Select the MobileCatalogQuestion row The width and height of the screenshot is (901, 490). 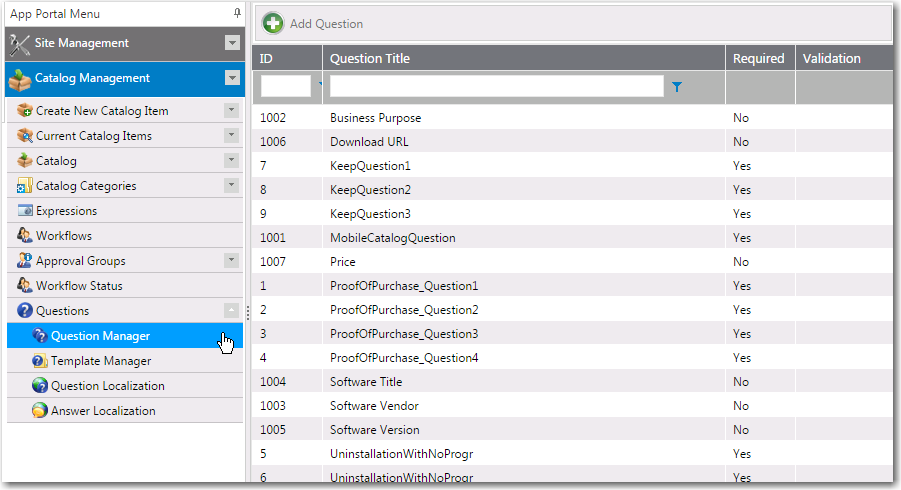pyautogui.click(x=393, y=238)
